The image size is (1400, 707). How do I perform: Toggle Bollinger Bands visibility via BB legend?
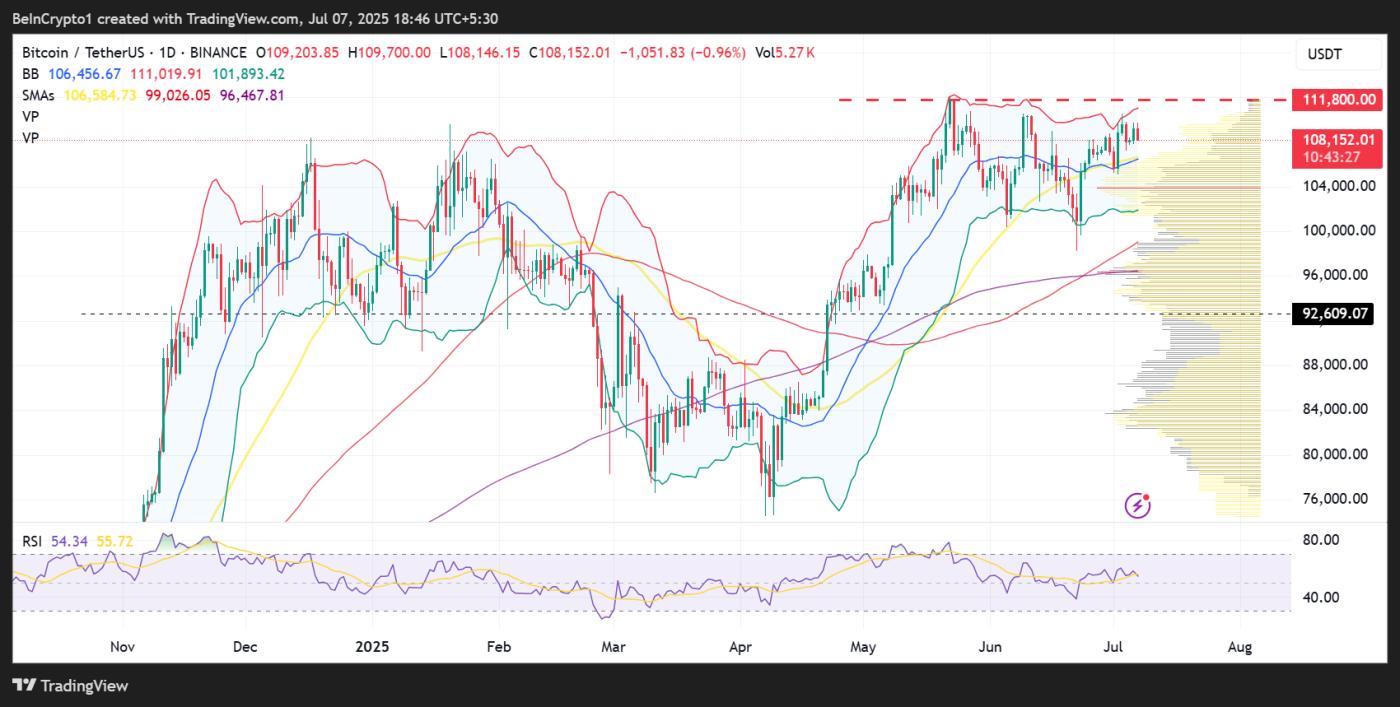tap(30, 74)
